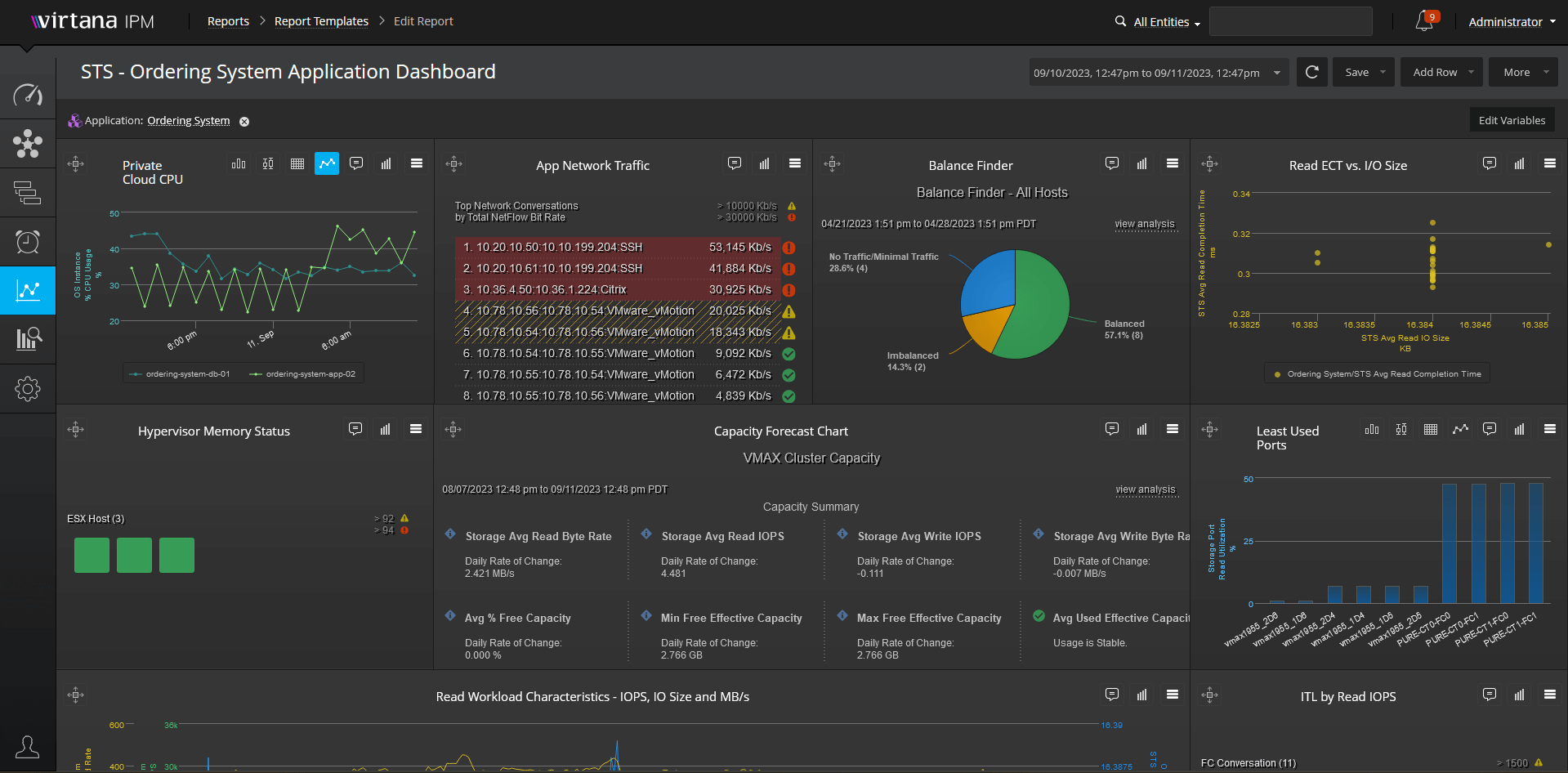Switch Private Cloud CPU to bar chart view
The width and height of the screenshot is (1568, 773).
pos(239,163)
